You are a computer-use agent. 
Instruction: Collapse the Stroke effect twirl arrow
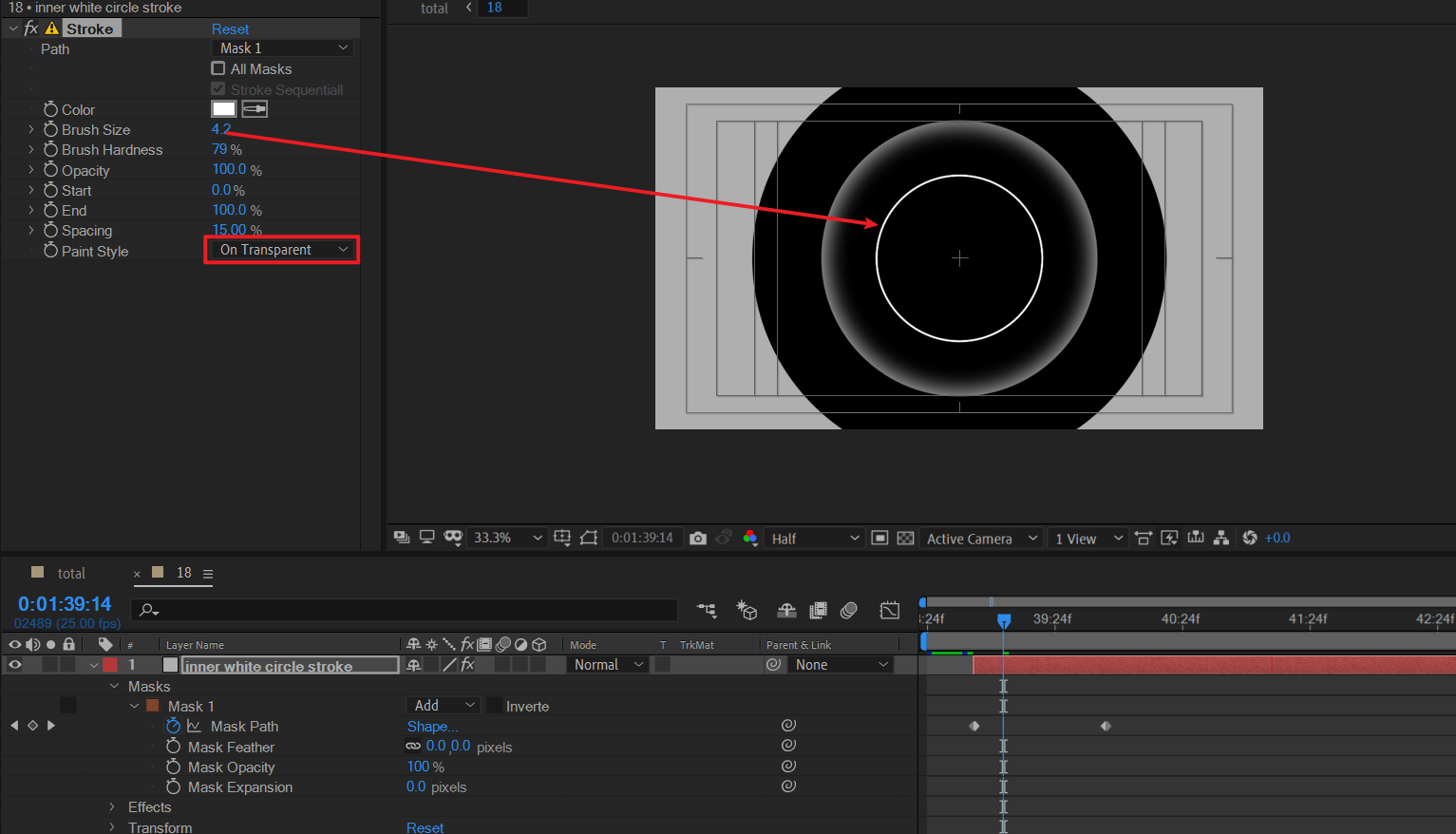click(x=13, y=28)
